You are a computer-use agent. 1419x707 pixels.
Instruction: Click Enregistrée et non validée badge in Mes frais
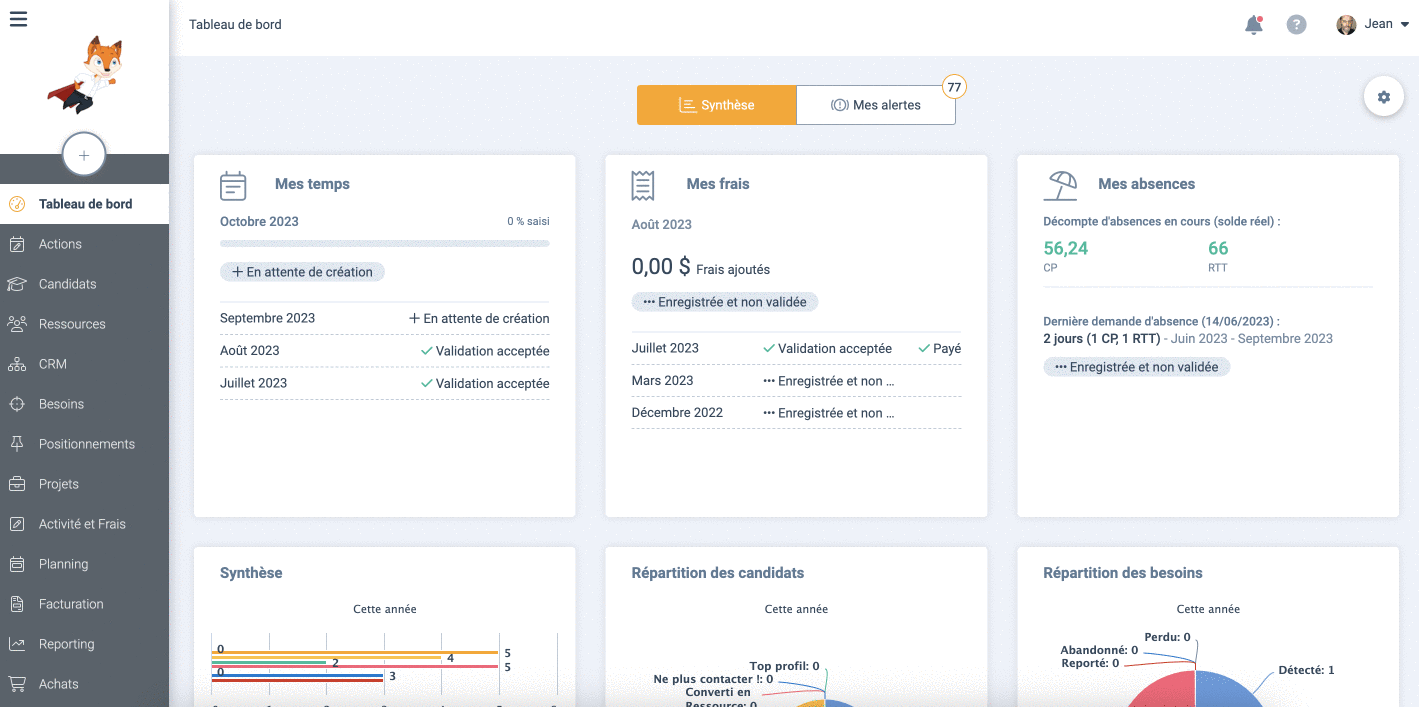725,302
